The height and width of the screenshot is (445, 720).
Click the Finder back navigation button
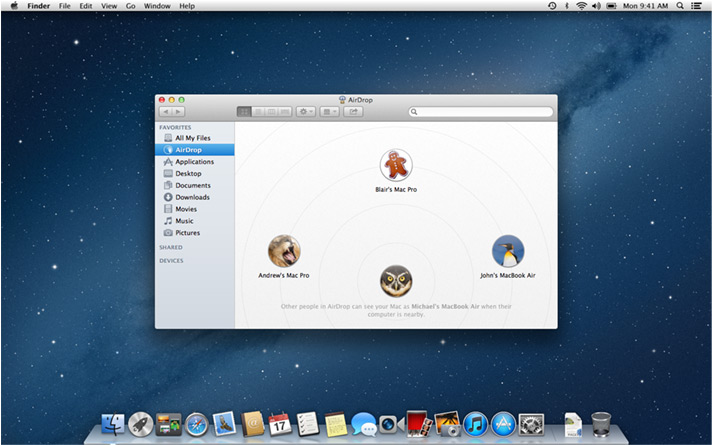[x=165, y=112]
